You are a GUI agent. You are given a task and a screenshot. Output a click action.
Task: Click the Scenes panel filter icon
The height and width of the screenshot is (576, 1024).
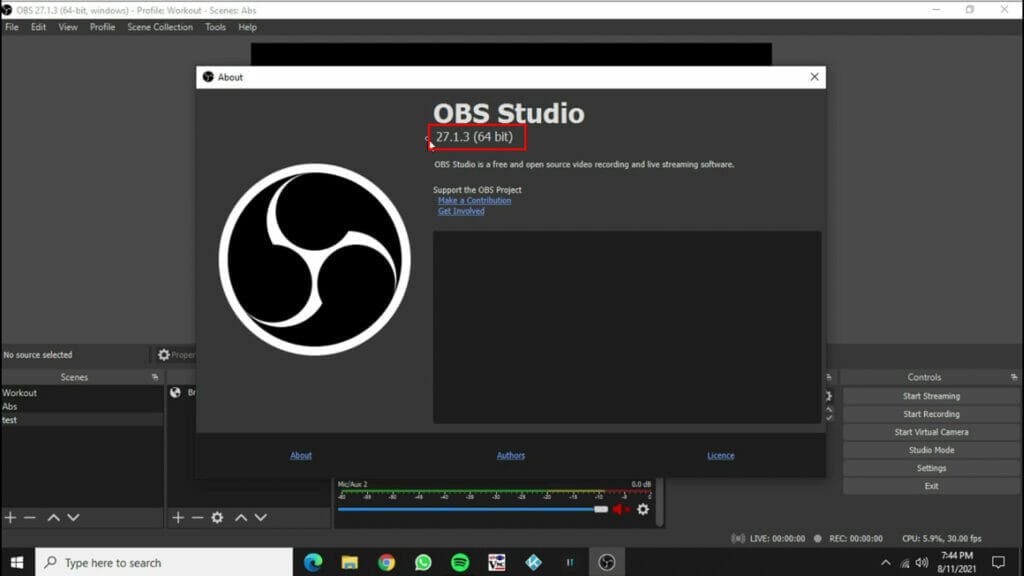pos(153,377)
